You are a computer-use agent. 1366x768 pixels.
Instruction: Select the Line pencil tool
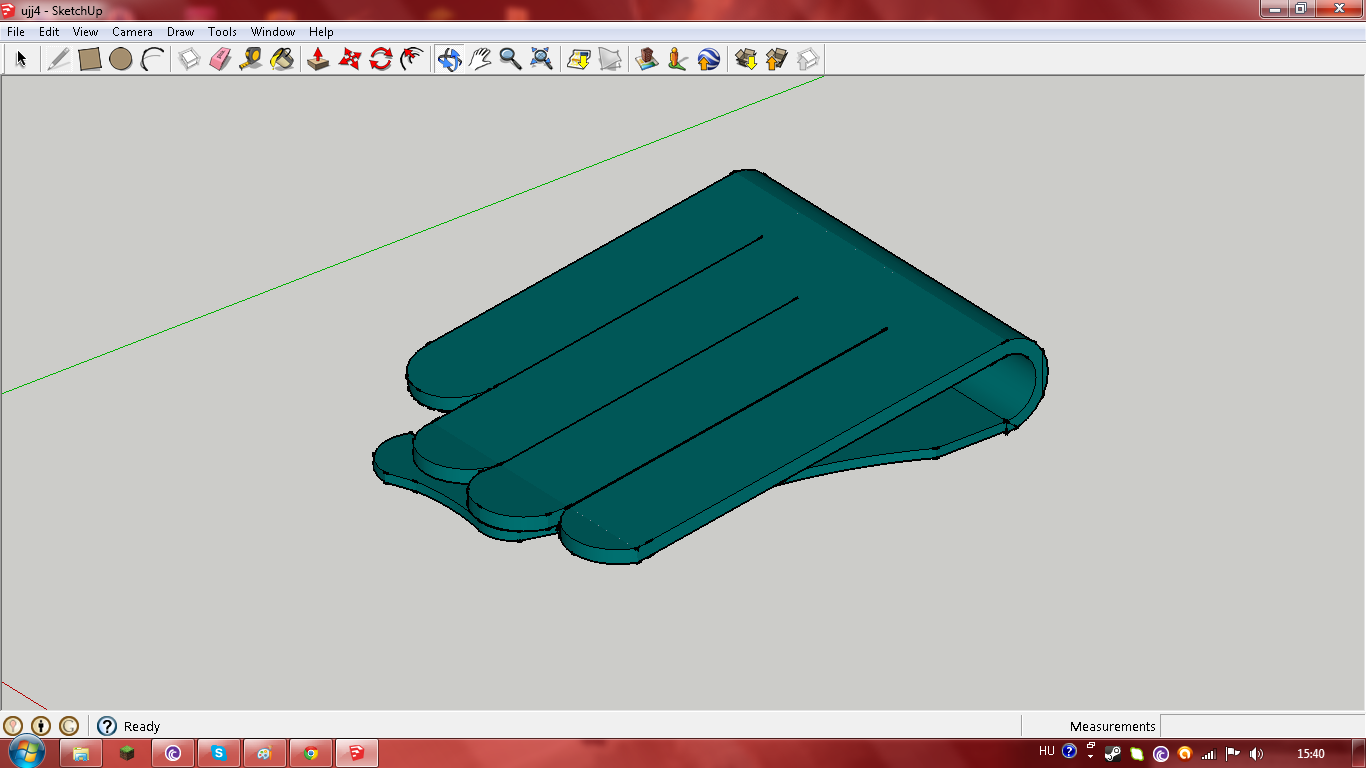[58, 59]
